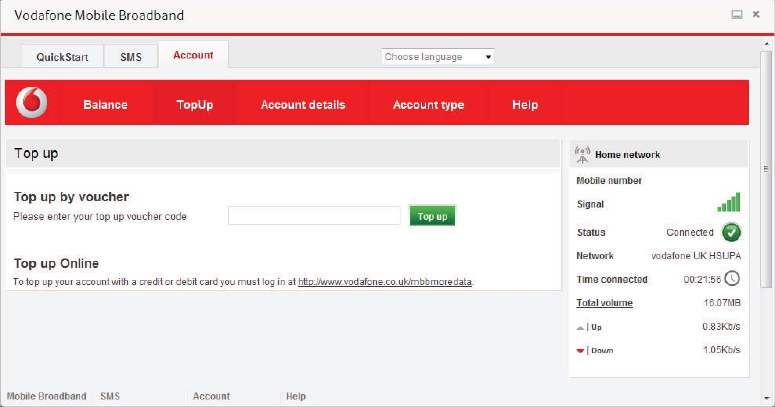
Task: Click the 'Top up by voucher' heading
Action: (x=71, y=197)
